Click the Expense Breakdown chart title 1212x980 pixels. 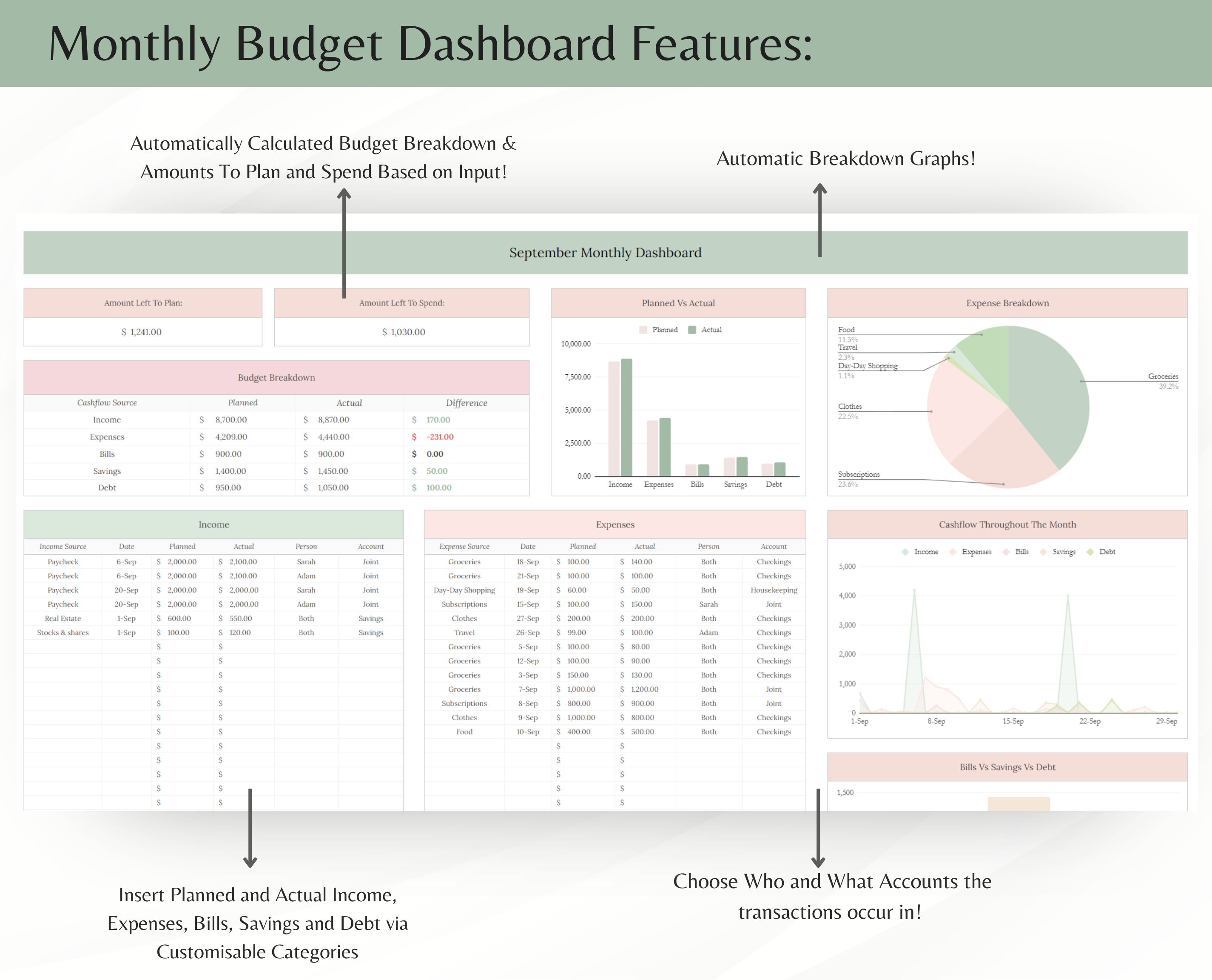pos(1008,303)
